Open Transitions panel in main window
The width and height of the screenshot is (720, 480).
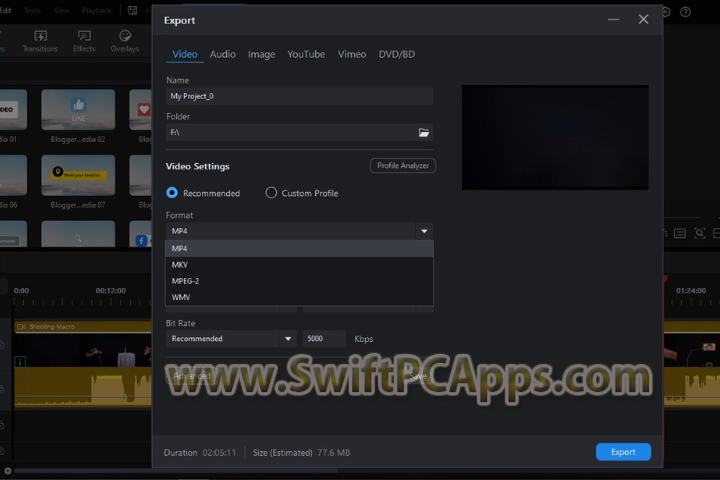click(40, 41)
